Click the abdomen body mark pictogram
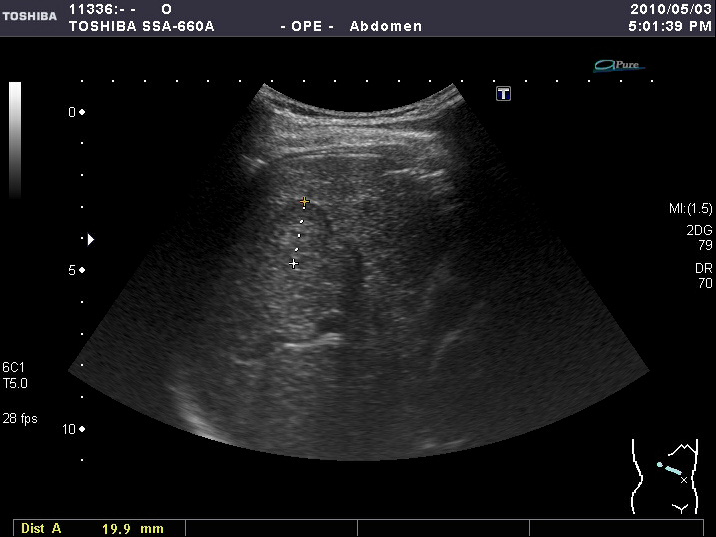Image resolution: width=716 pixels, height=537 pixels. click(665, 476)
